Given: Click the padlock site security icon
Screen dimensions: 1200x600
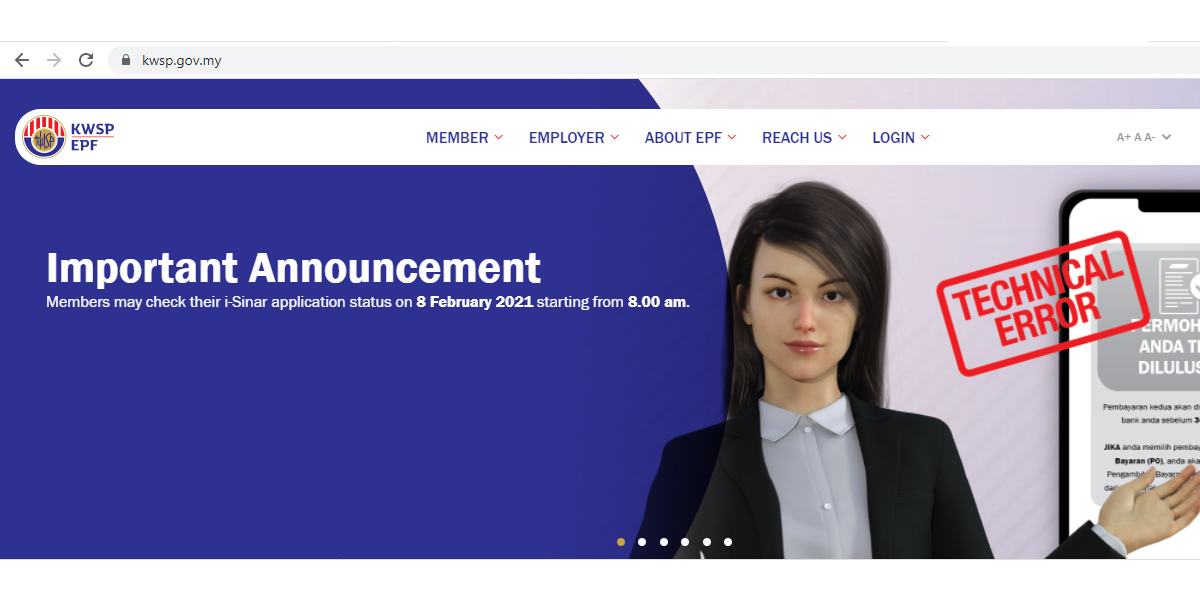Looking at the screenshot, I should point(126,60).
